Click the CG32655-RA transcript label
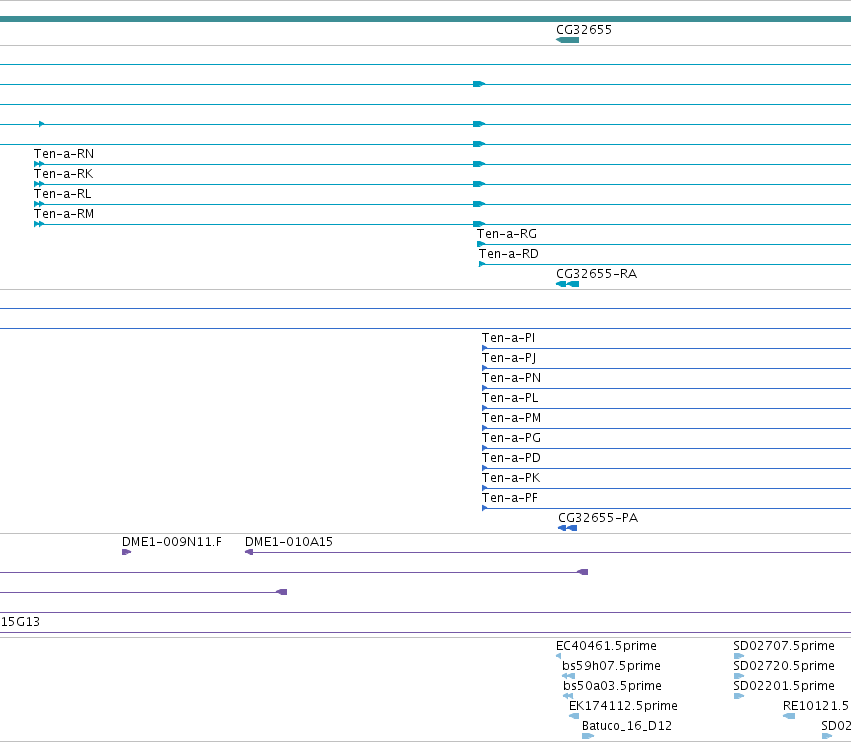This screenshot has height=742, width=851. click(x=596, y=274)
